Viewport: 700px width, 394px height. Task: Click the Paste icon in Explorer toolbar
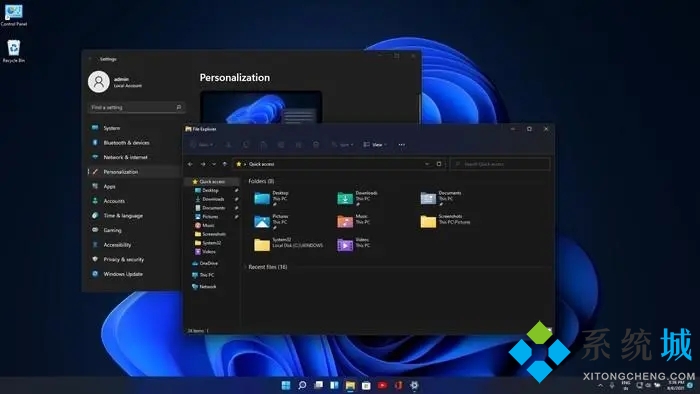263,145
